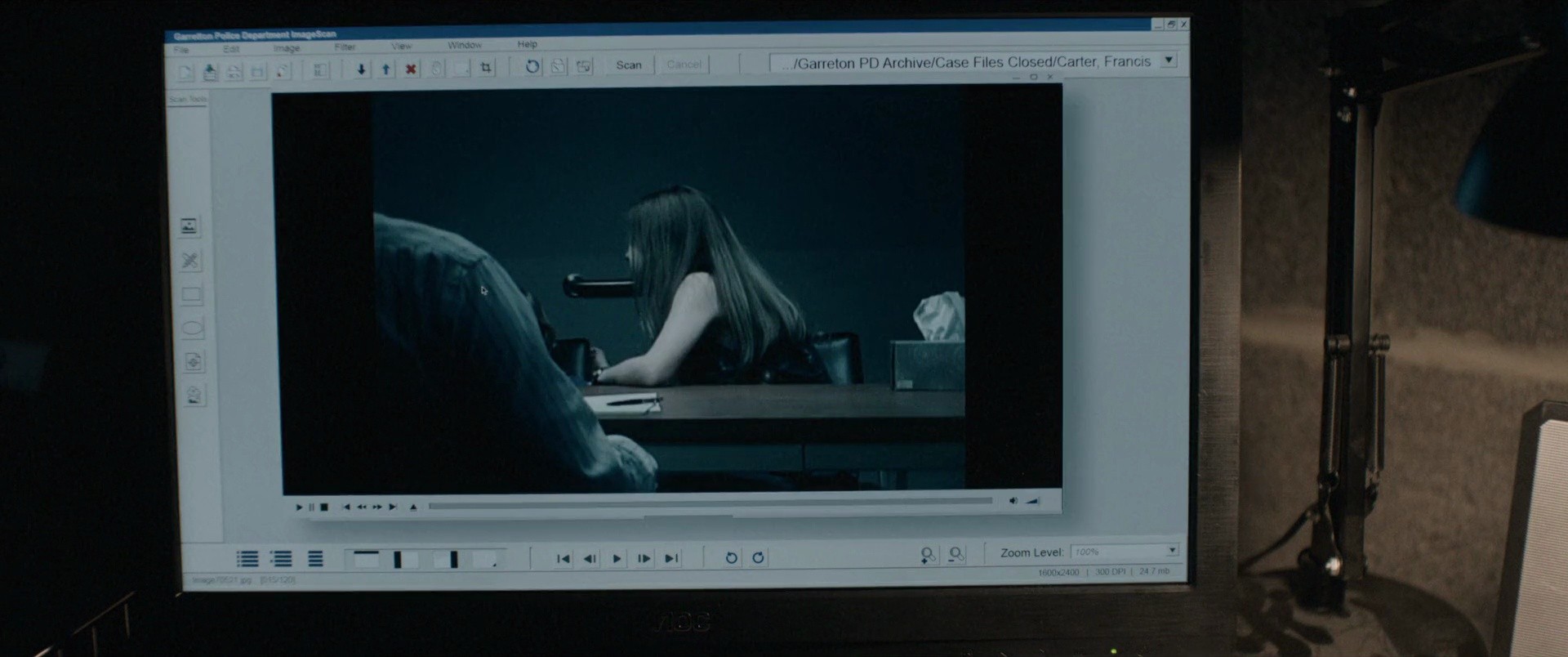The image size is (1568, 657).
Task: Rotate image clockwise in bottom toolbar
Action: pos(758,557)
